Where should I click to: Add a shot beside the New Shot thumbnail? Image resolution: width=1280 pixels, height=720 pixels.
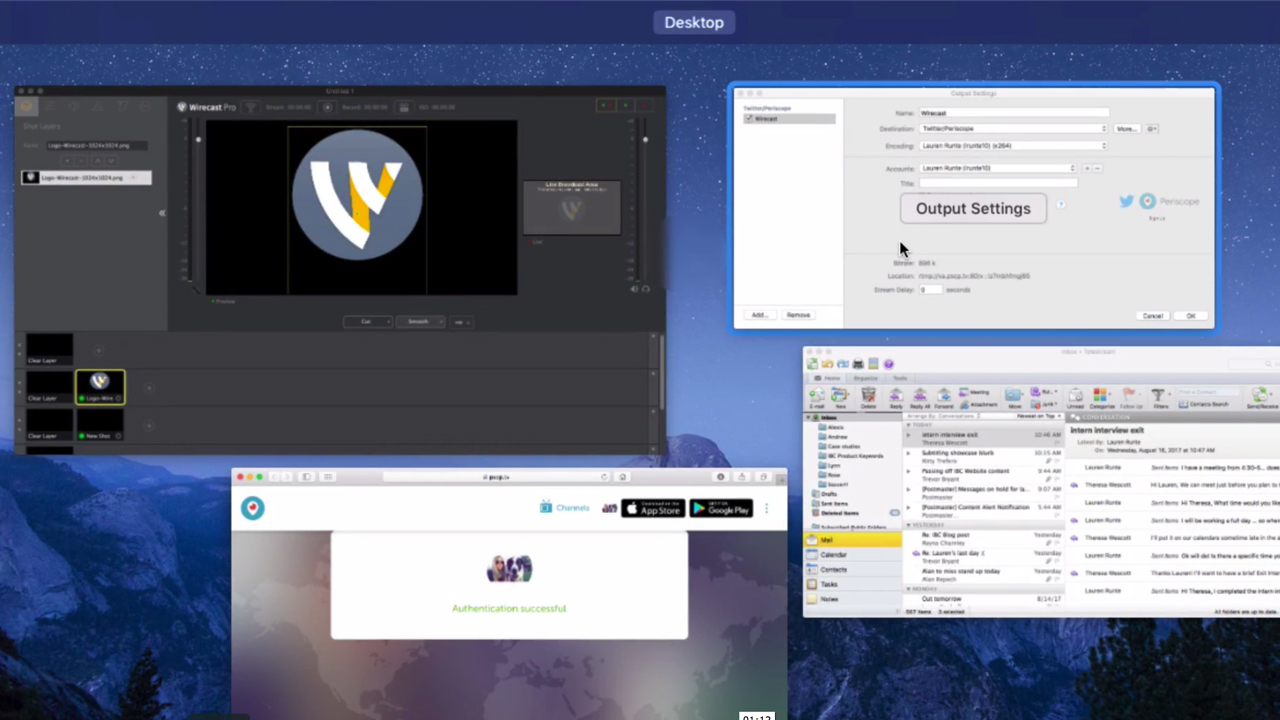click(149, 425)
